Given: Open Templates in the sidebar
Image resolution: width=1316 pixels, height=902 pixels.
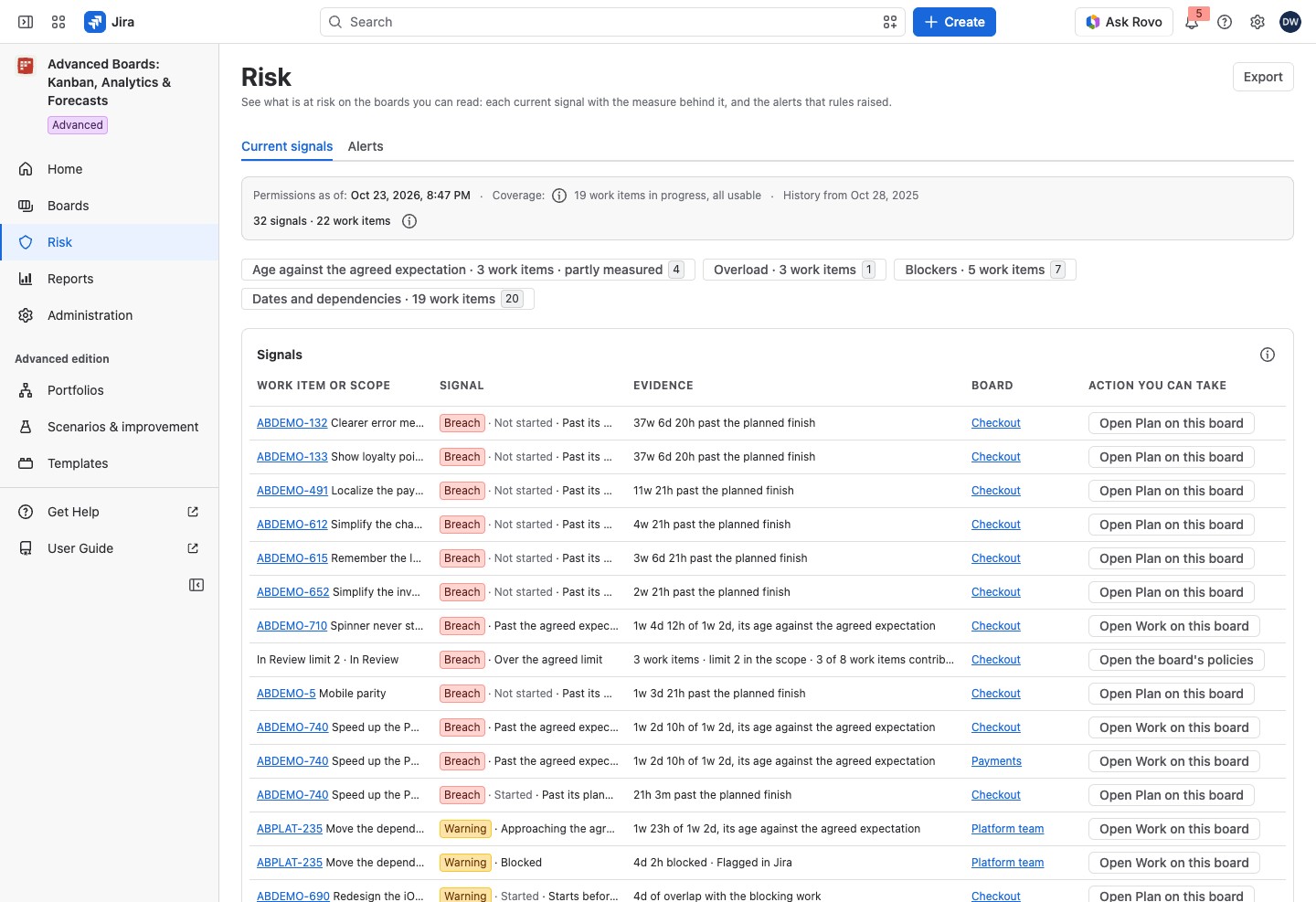Looking at the screenshot, I should pyautogui.click(x=110, y=463).
